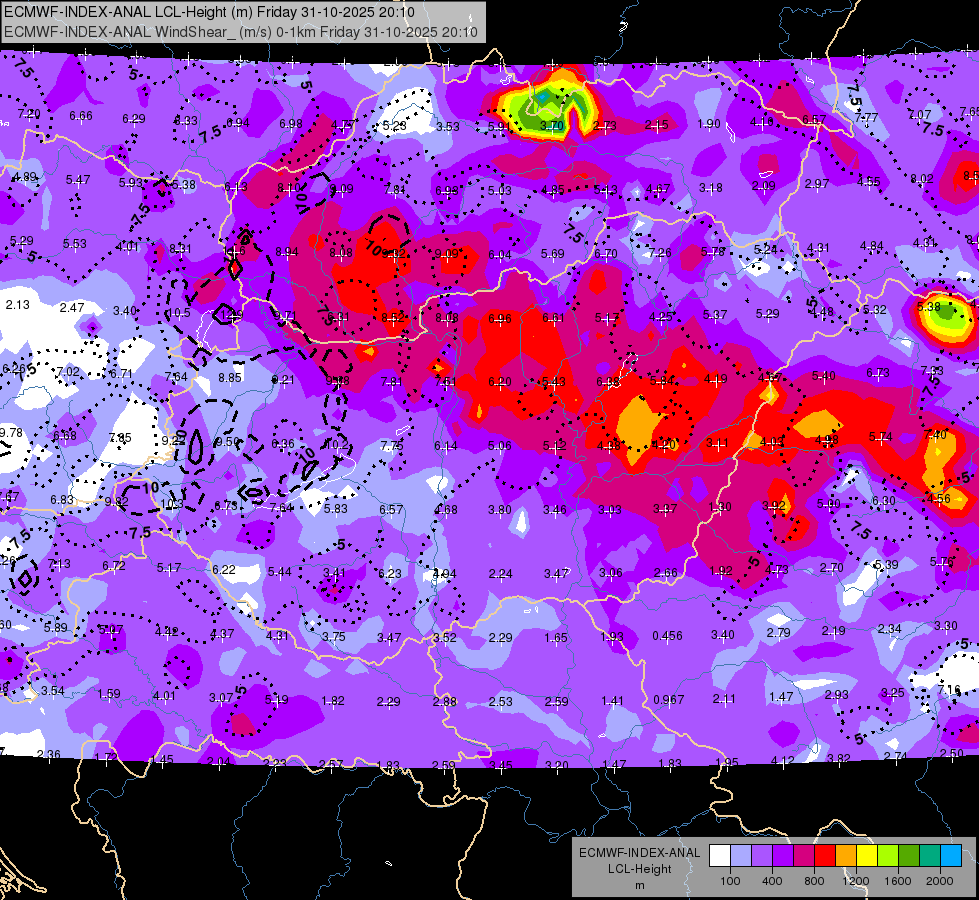This screenshot has height=900, width=979.
Task: Click the wind shear value 3.18
Action: click(711, 187)
